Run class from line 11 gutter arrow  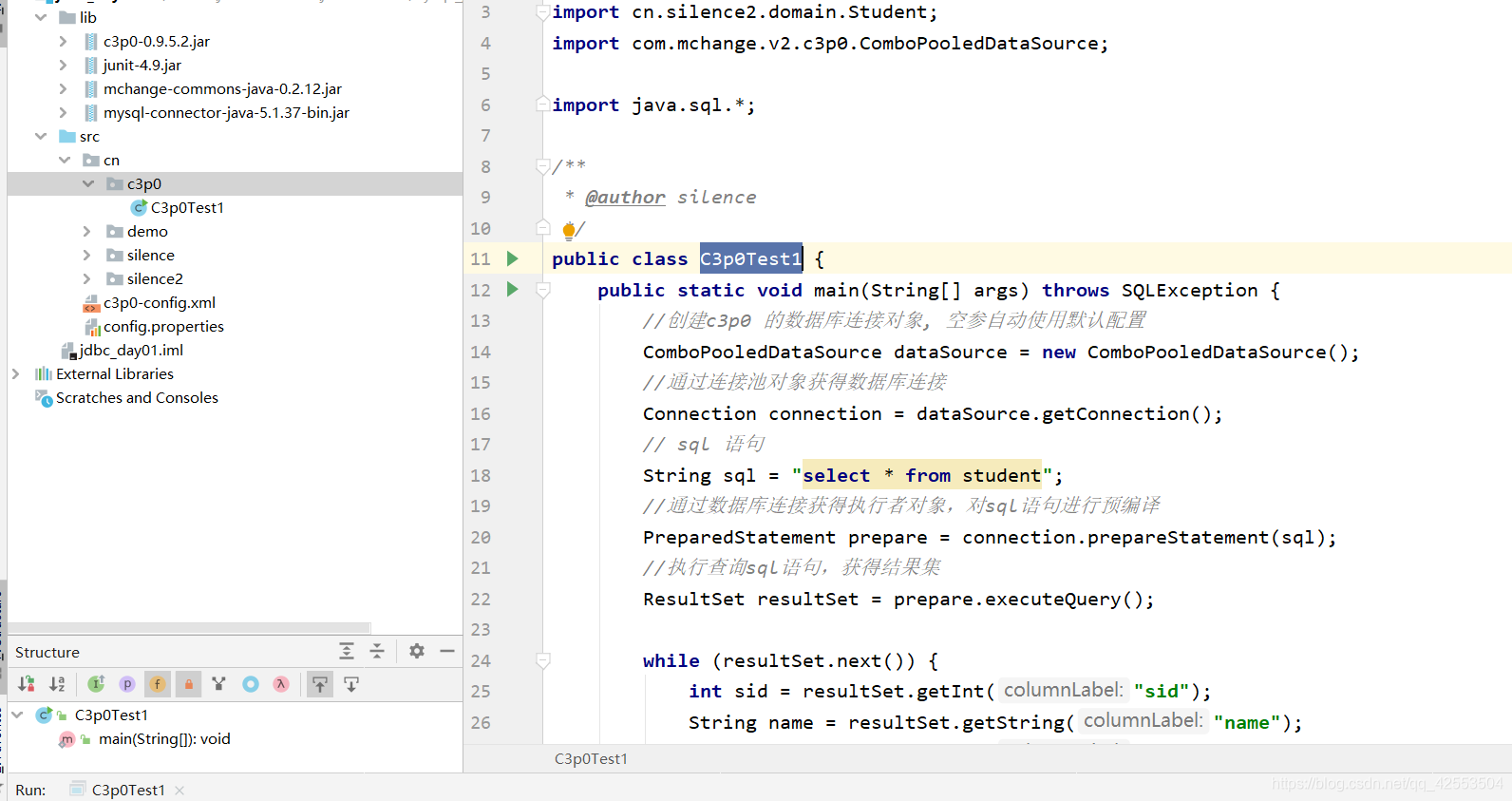click(513, 258)
